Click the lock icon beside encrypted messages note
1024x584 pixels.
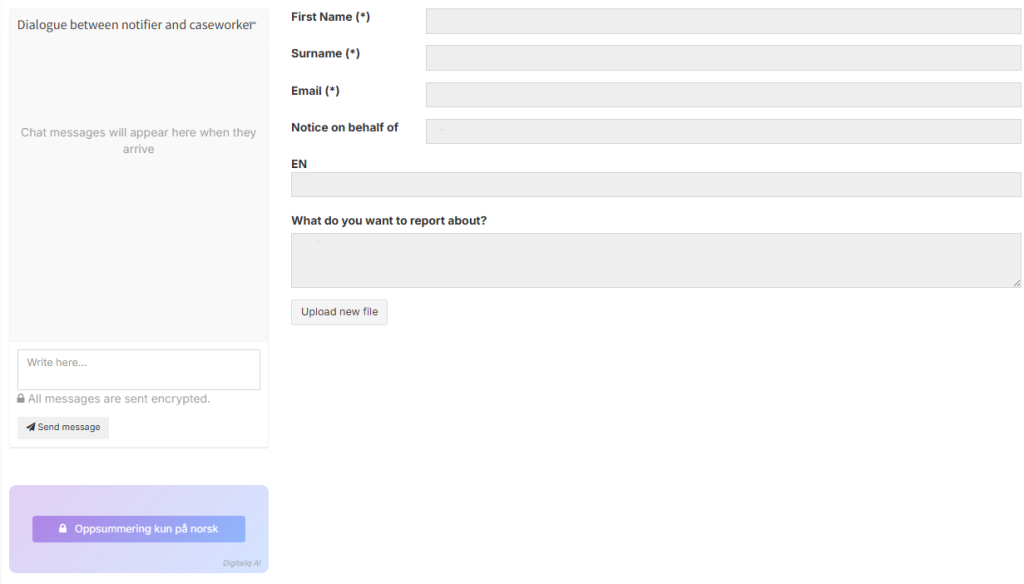21,399
